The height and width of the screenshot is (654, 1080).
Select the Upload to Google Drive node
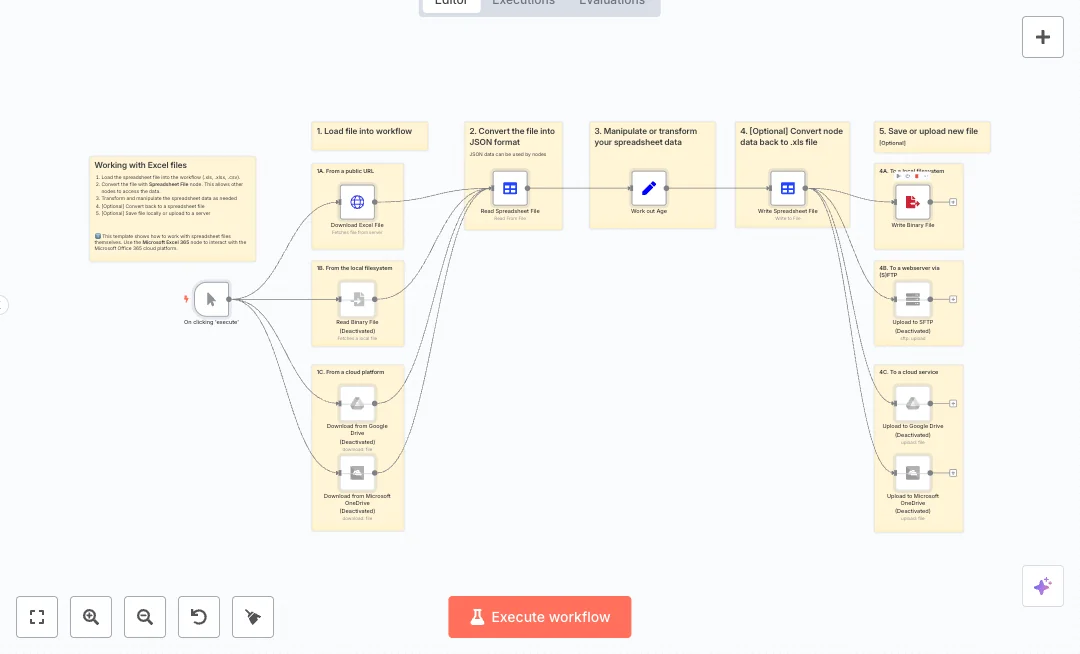pos(912,403)
